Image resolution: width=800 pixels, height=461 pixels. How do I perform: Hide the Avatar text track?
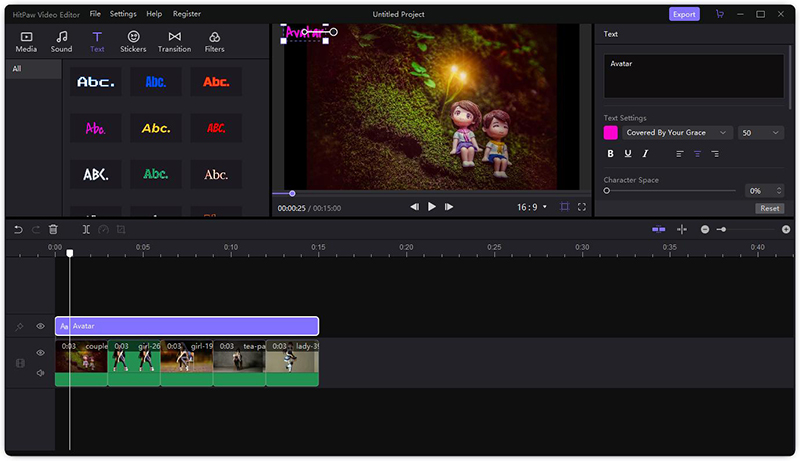click(x=41, y=326)
